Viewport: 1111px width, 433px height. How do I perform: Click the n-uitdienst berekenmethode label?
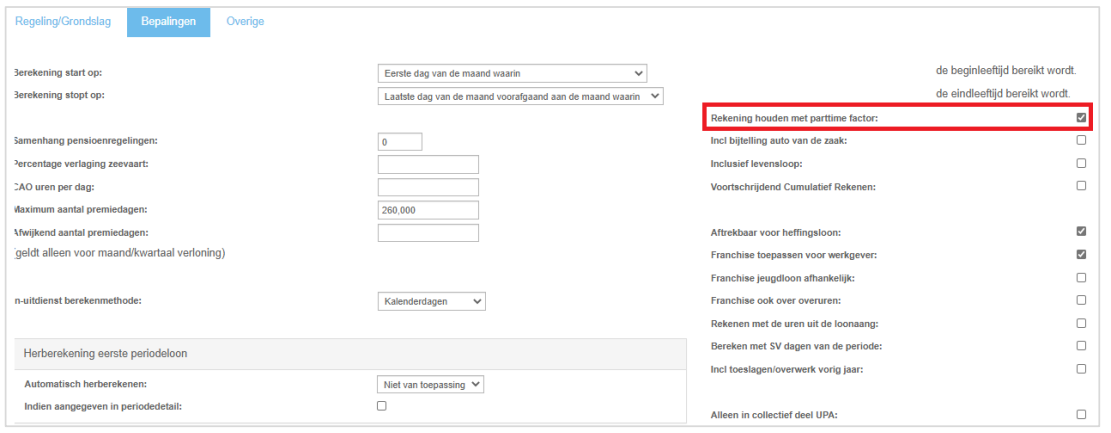[78, 301]
